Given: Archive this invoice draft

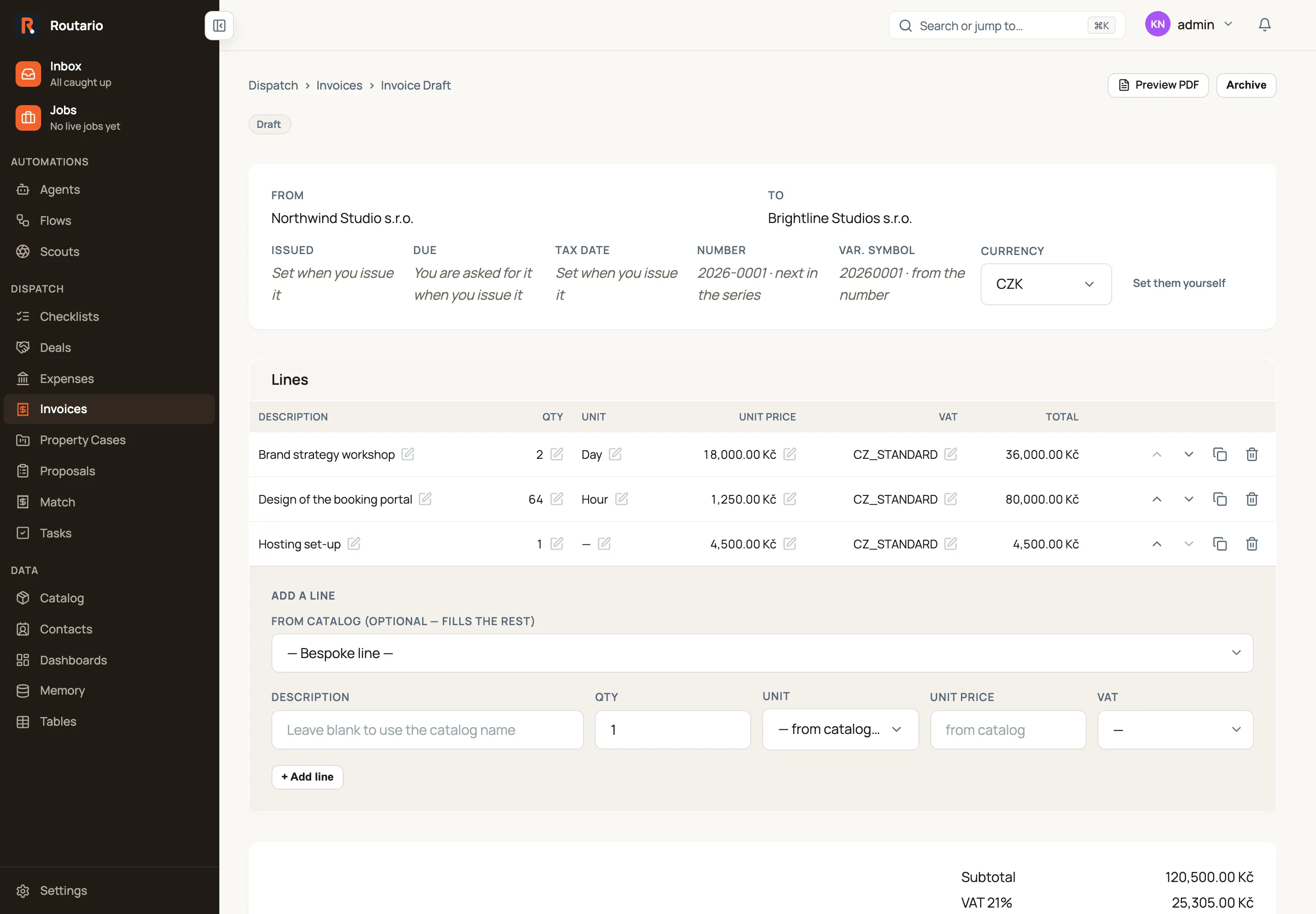Looking at the screenshot, I should [x=1246, y=85].
